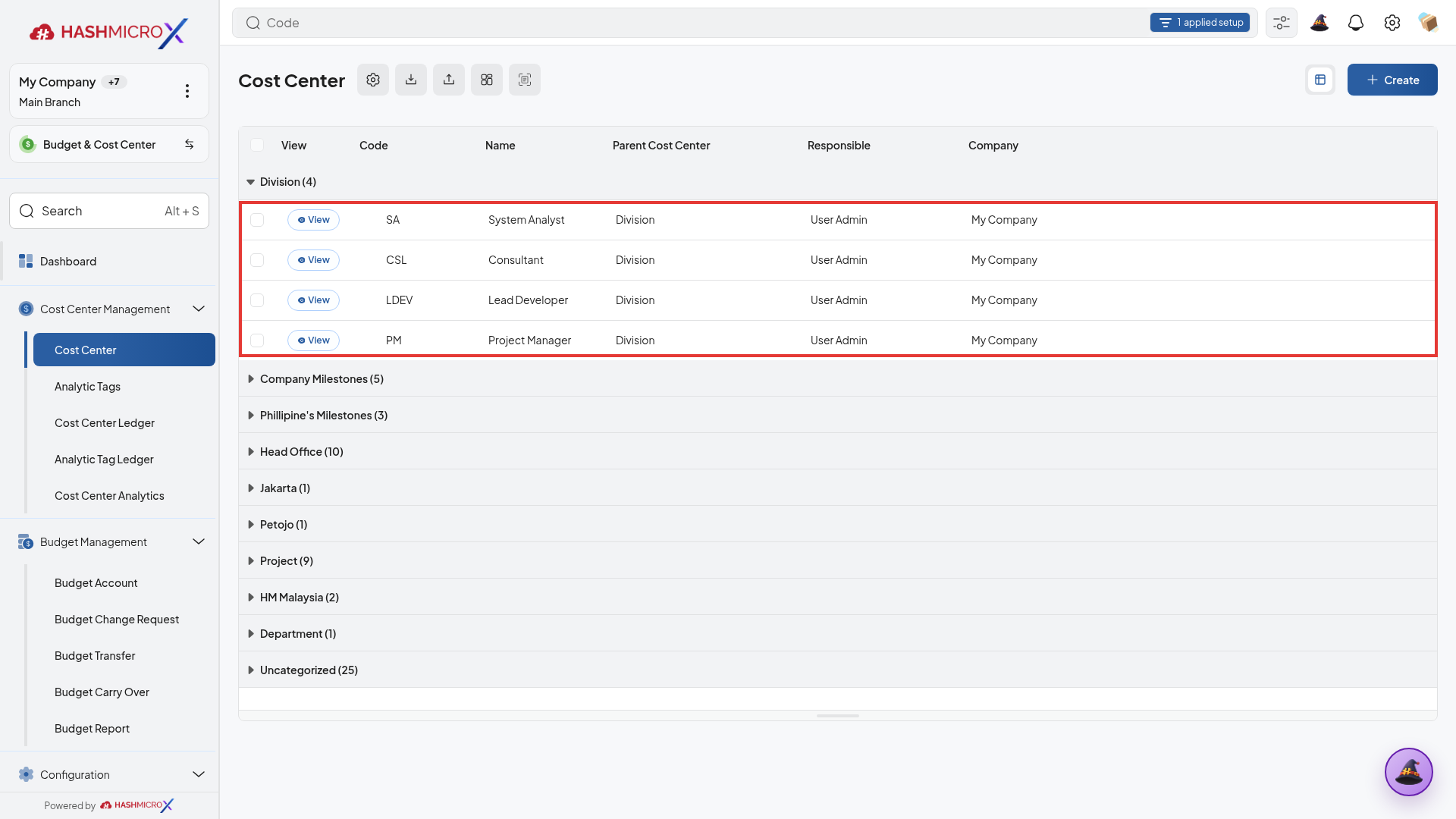Open notifications bell icon
Viewport: 1456px width, 819px height.
1356,23
